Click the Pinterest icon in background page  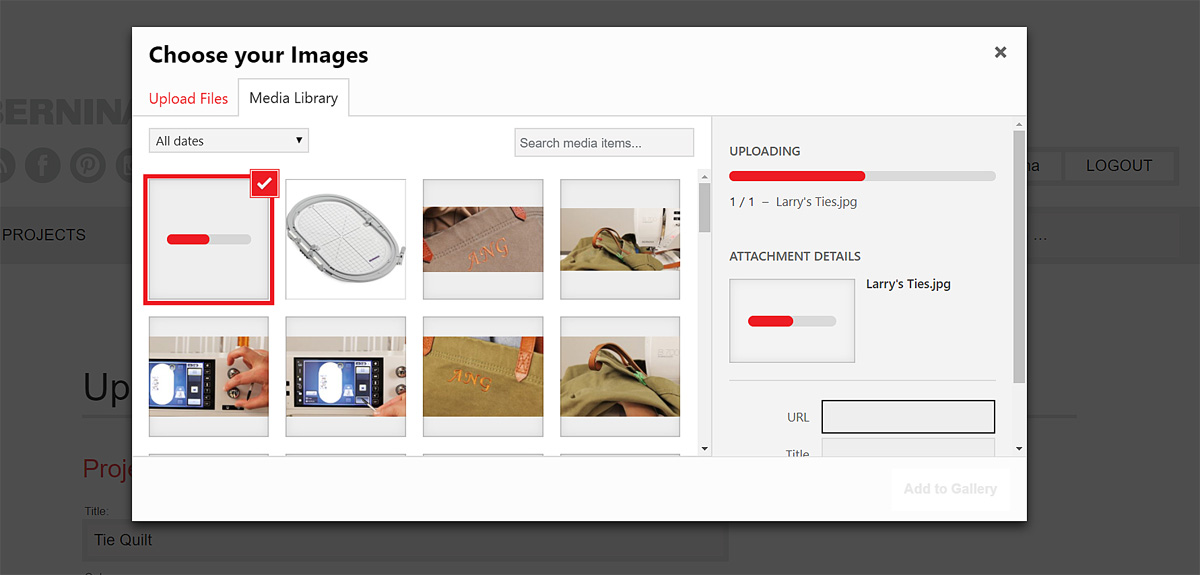tap(87, 165)
